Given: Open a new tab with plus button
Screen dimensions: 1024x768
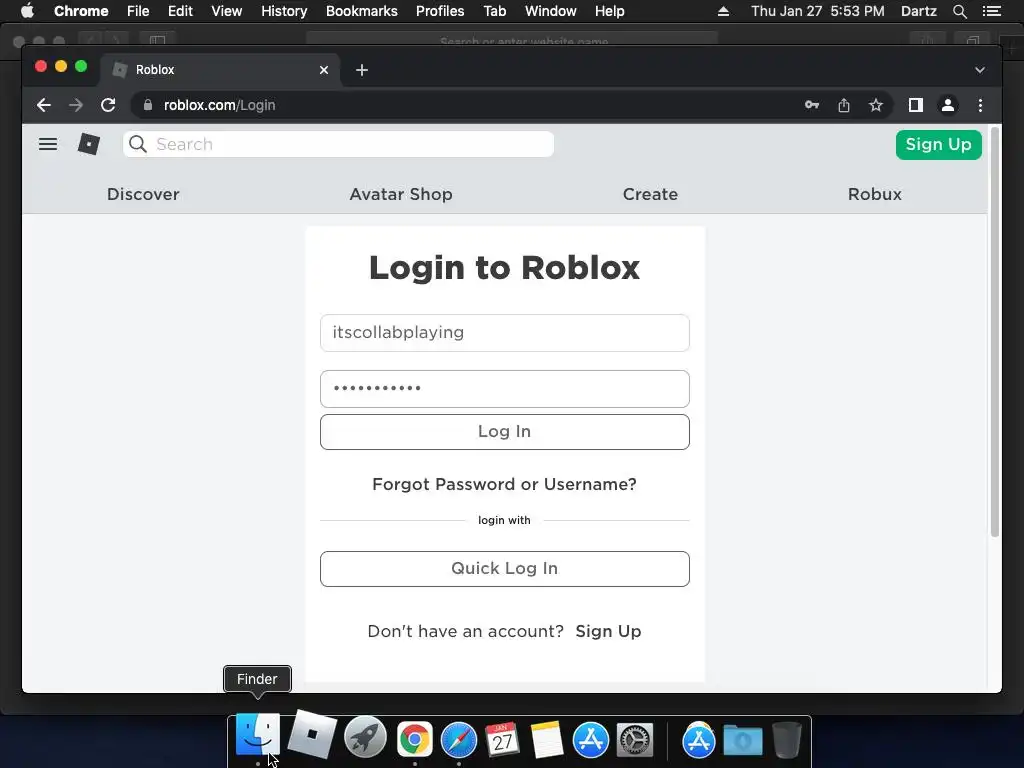Looking at the screenshot, I should (x=362, y=70).
